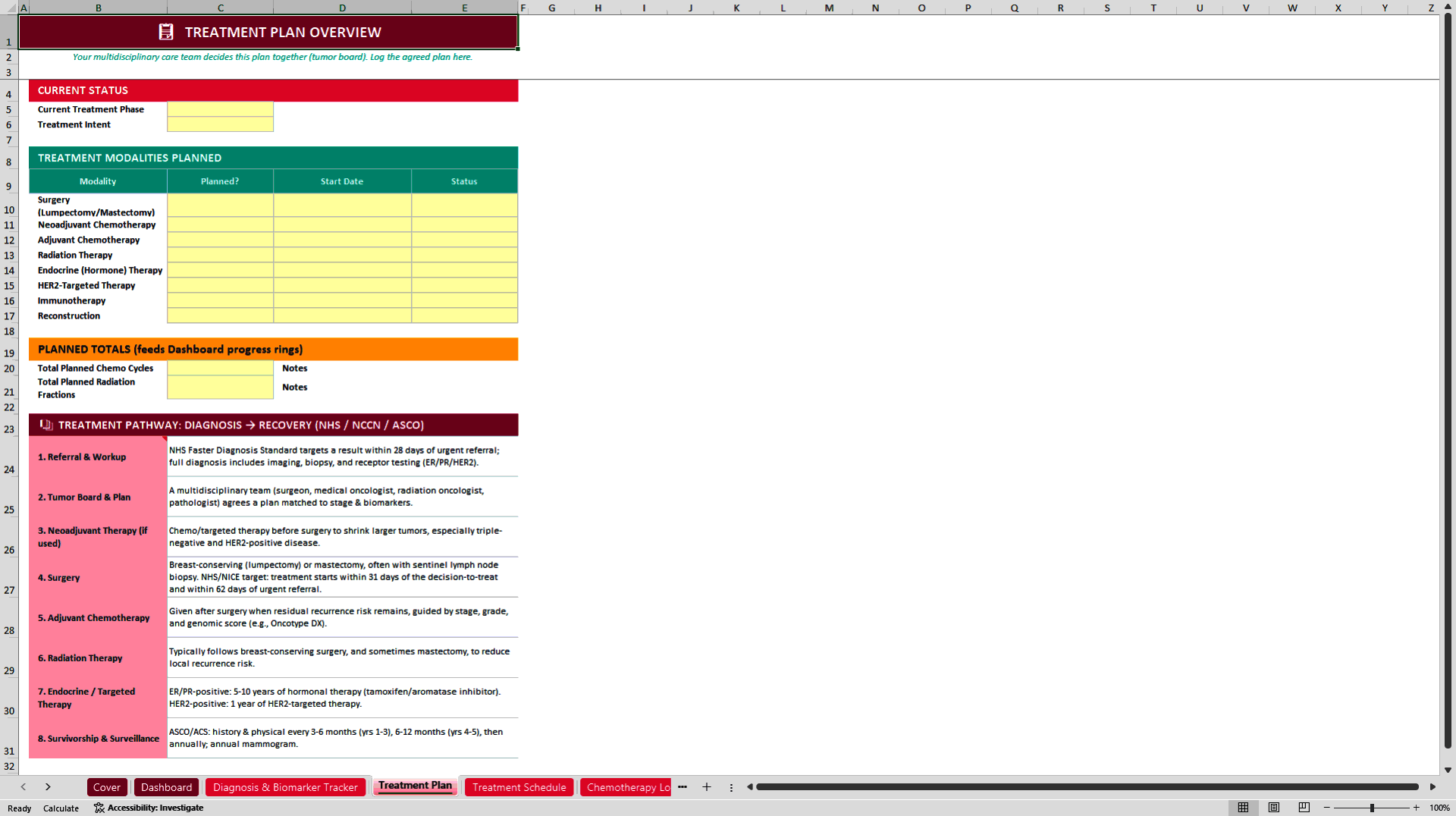
Task: Open the Cover sheet tab
Action: 107,787
